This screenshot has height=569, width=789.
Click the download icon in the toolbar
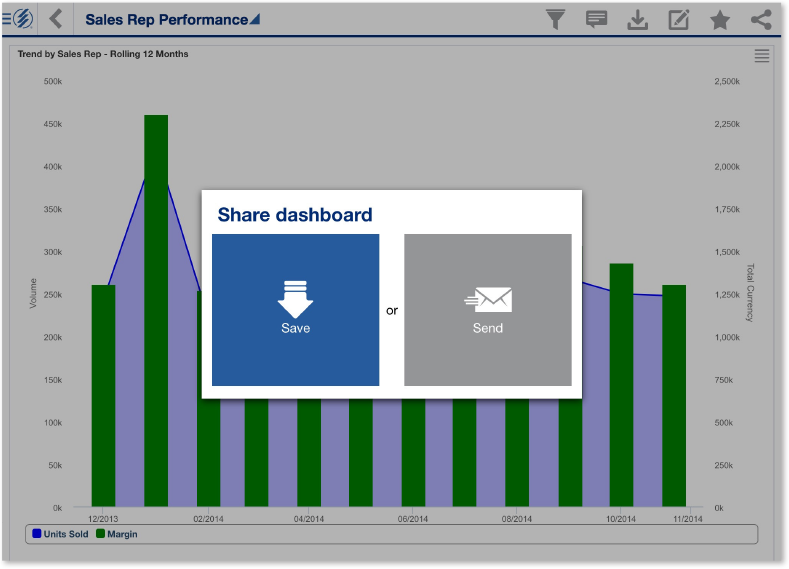[x=638, y=20]
